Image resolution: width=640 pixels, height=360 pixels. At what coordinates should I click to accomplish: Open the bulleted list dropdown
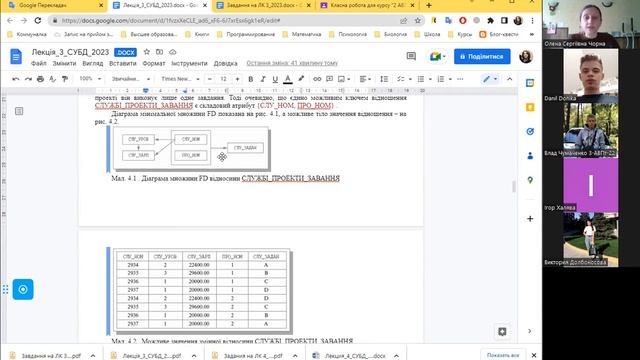(x=424, y=79)
